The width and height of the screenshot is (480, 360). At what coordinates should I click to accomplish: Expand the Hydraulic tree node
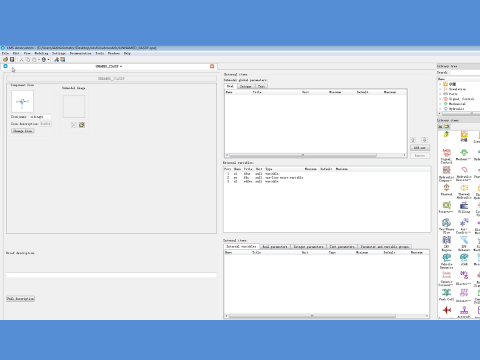(440, 109)
